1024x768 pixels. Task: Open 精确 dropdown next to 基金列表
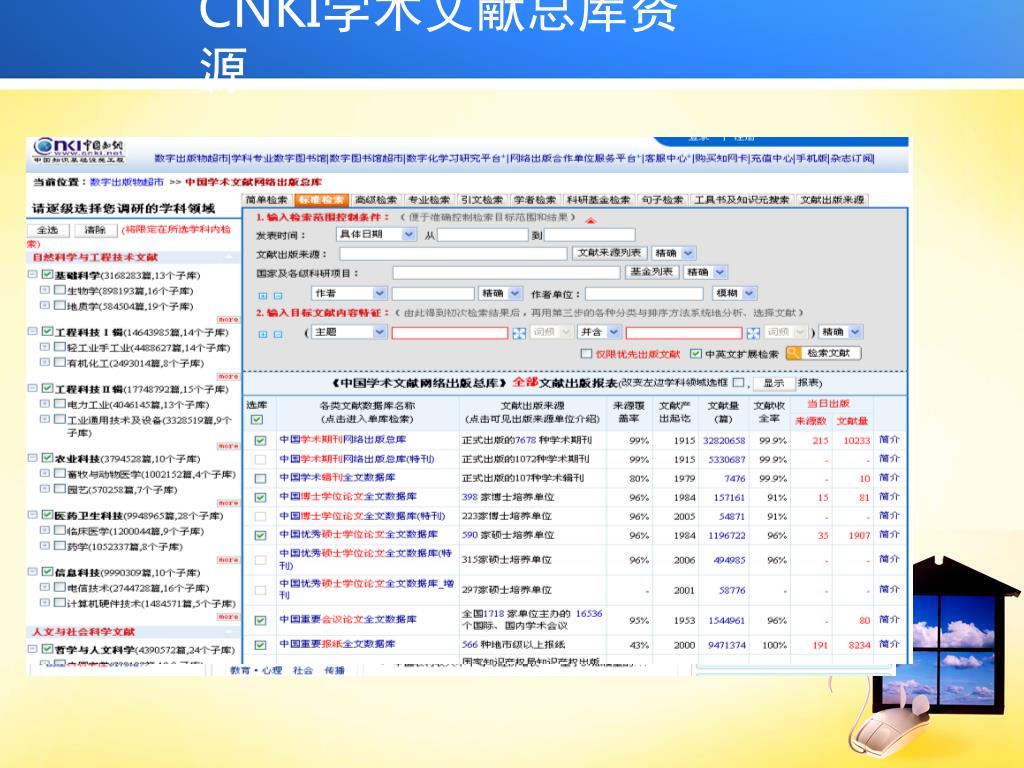[x=705, y=272]
